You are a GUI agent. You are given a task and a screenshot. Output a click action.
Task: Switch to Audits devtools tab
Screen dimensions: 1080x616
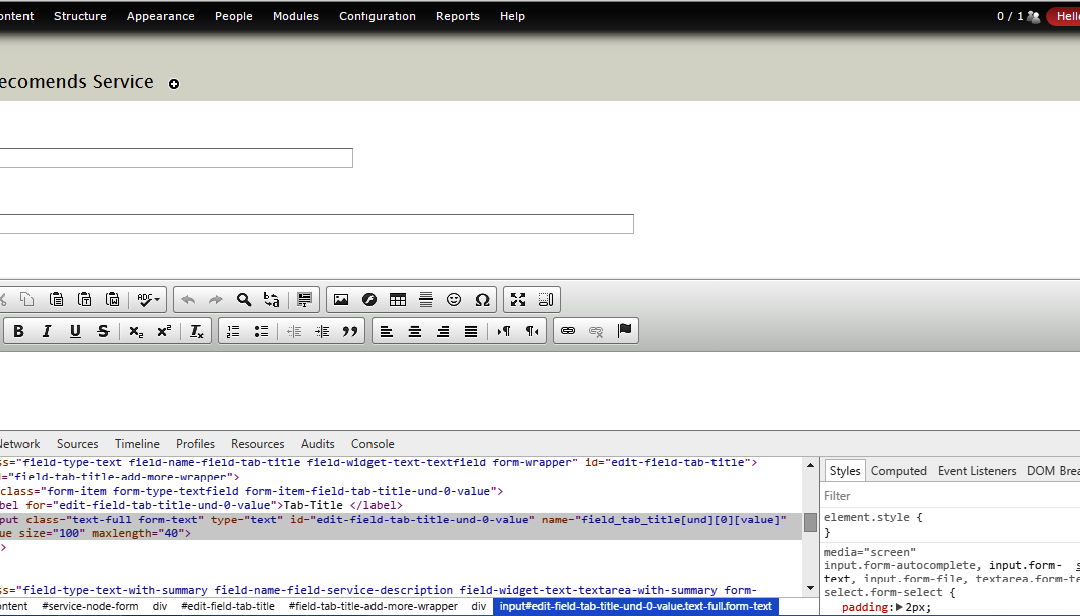[318, 444]
